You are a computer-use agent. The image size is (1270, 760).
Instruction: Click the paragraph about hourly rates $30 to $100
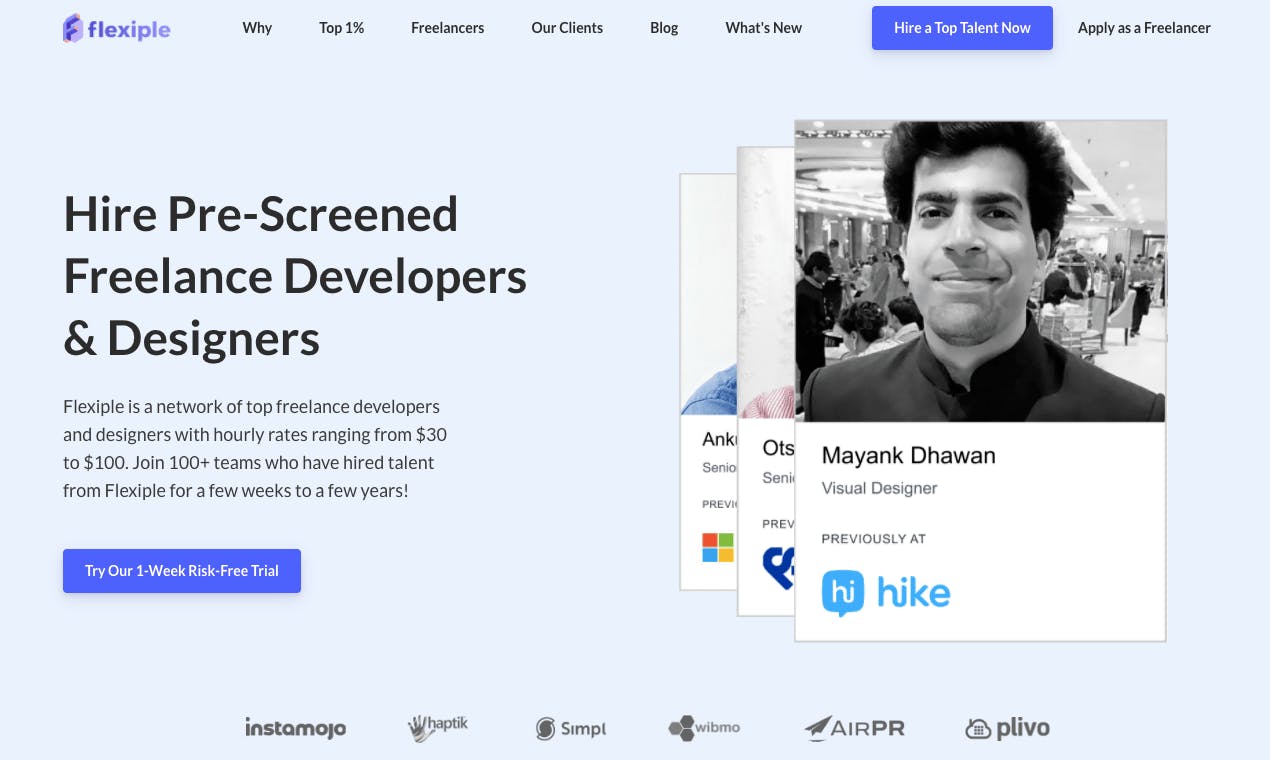(255, 449)
